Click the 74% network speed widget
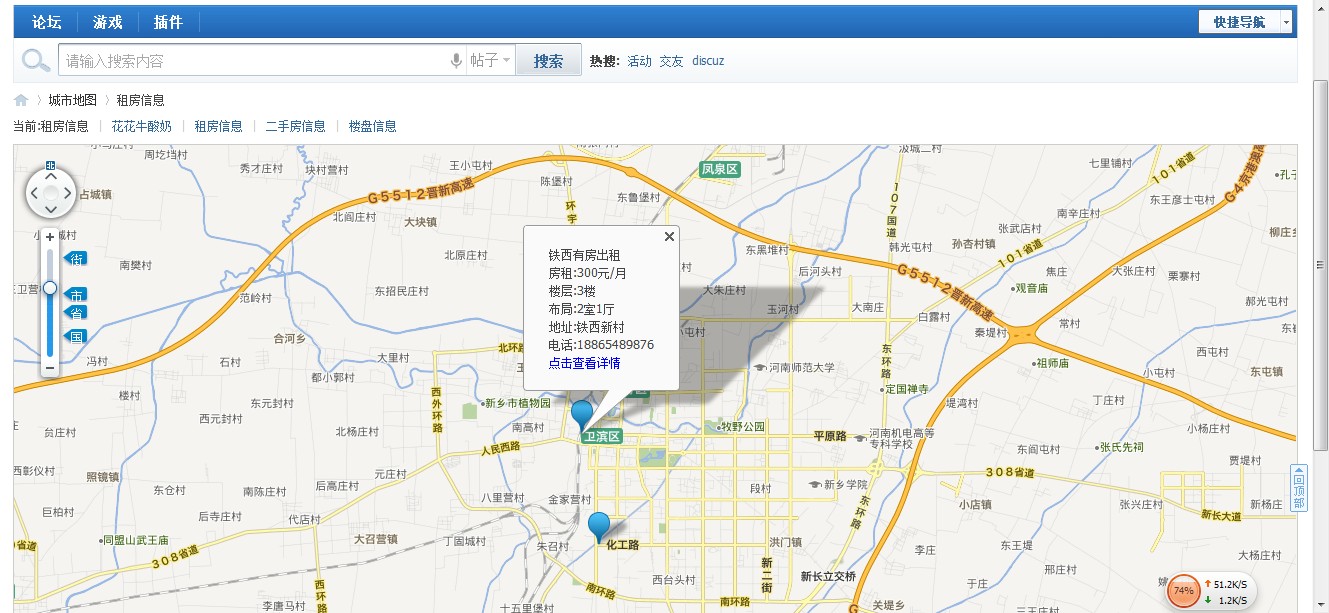 point(1183,591)
